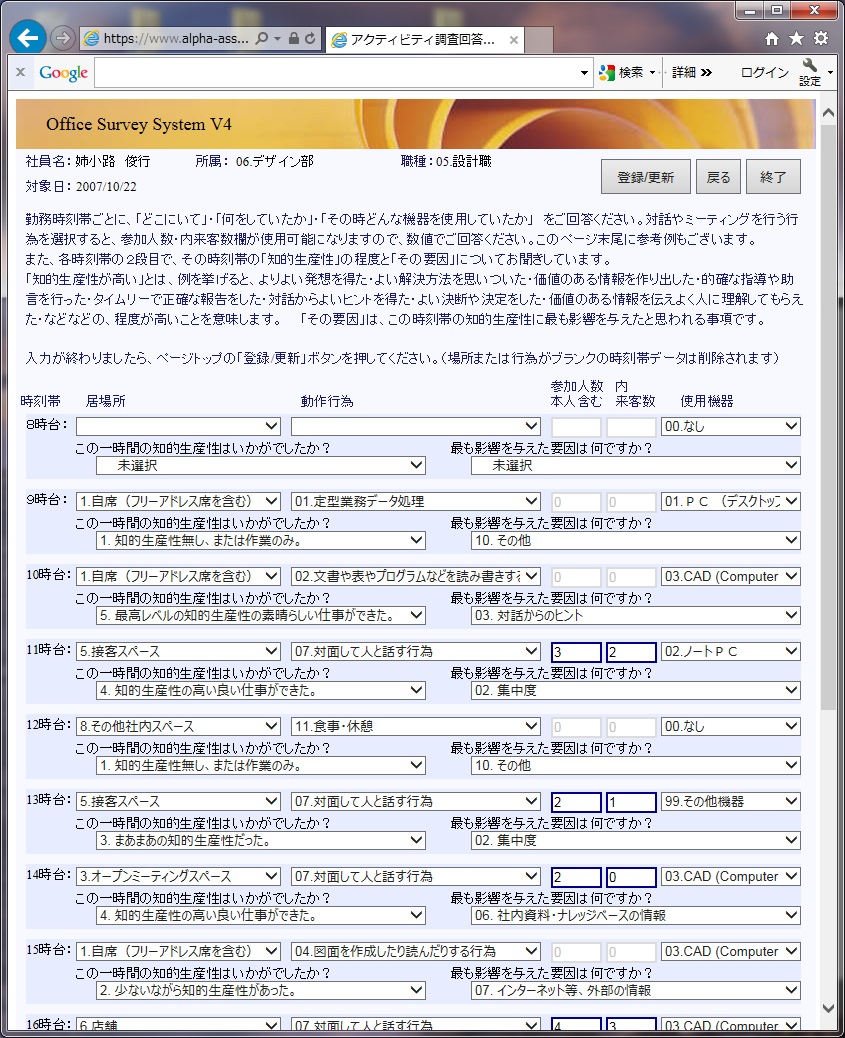
Task: Open 8時台 居場所 dropdown
Action: click(x=178, y=426)
